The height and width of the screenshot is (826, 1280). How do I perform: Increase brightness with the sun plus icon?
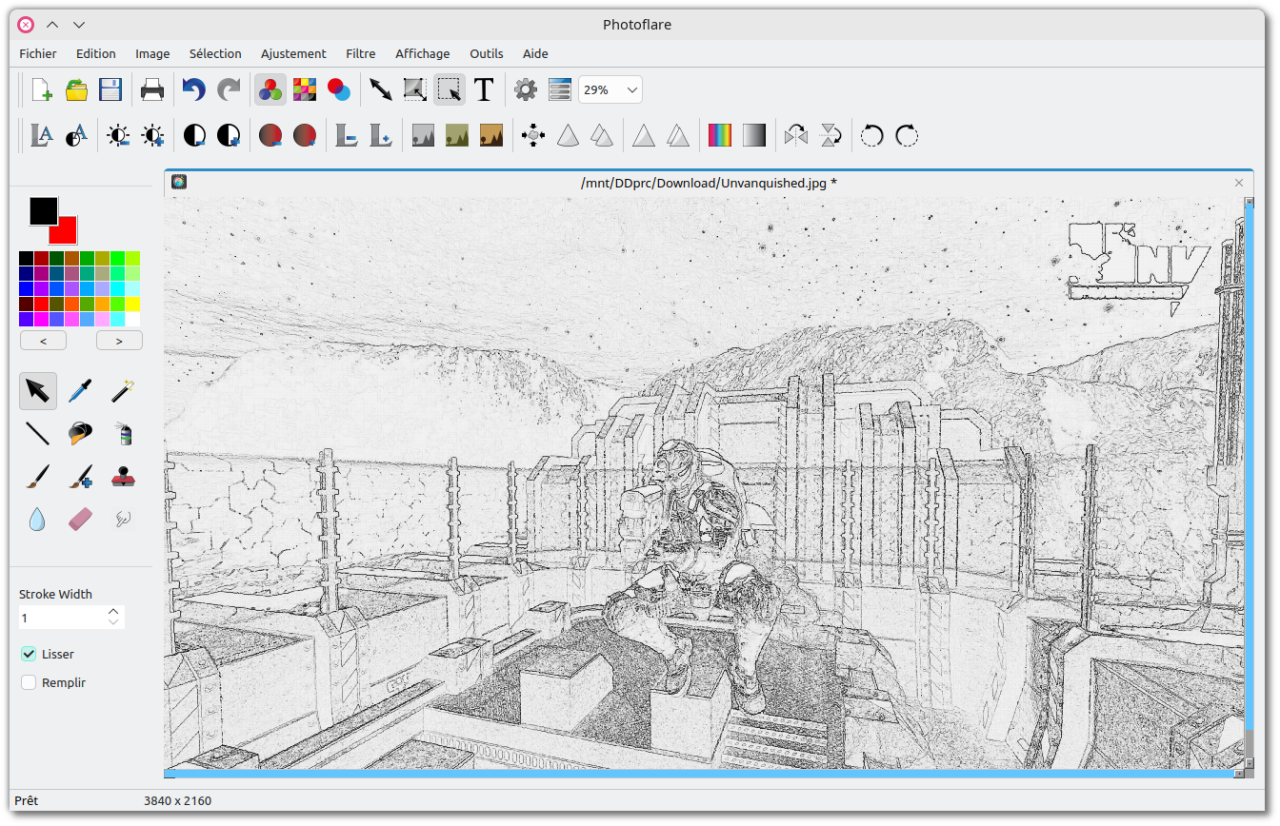point(152,135)
